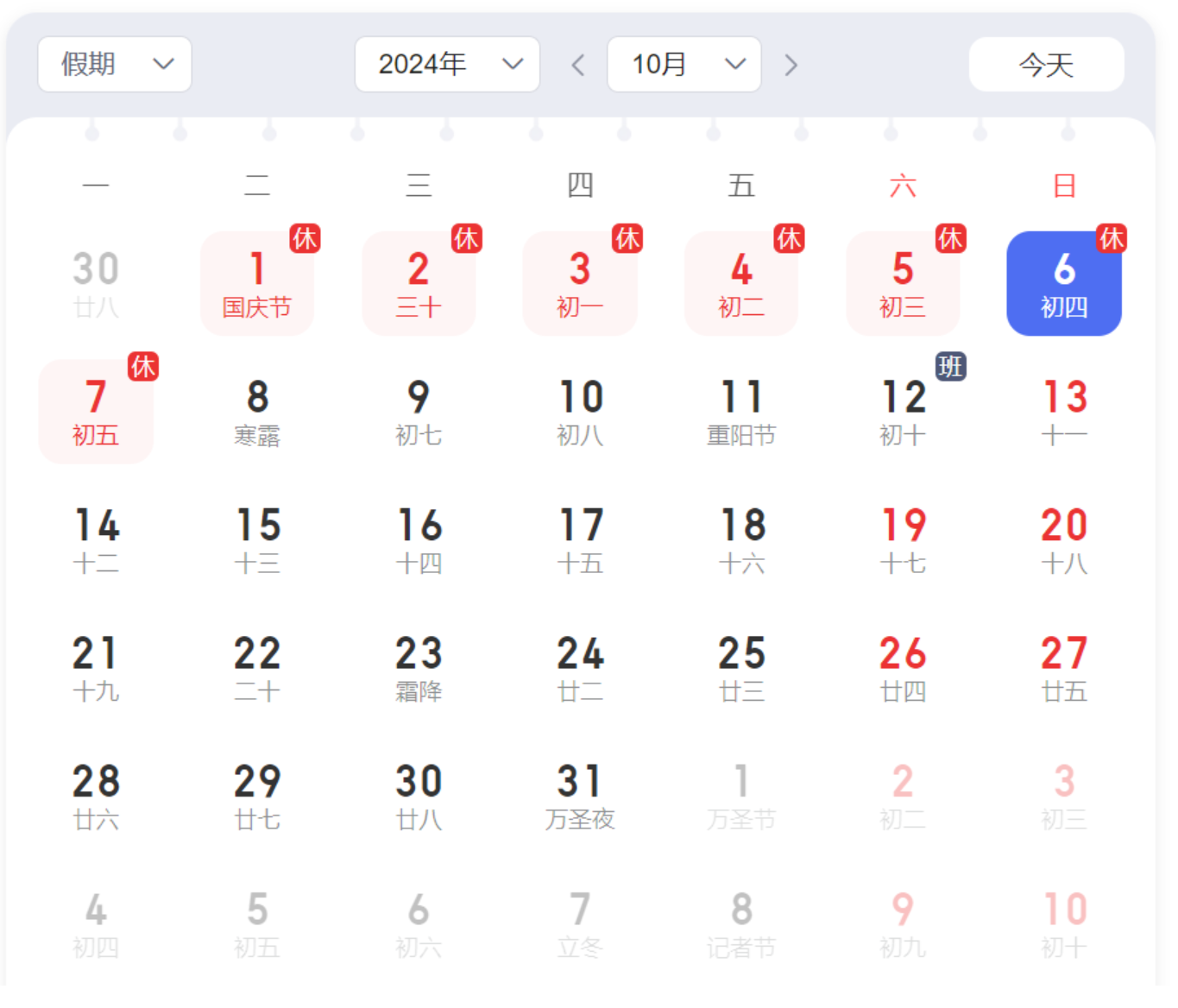Image resolution: width=1178 pixels, height=1008 pixels.
Task: Select November 10 初十
Action: click(1064, 925)
